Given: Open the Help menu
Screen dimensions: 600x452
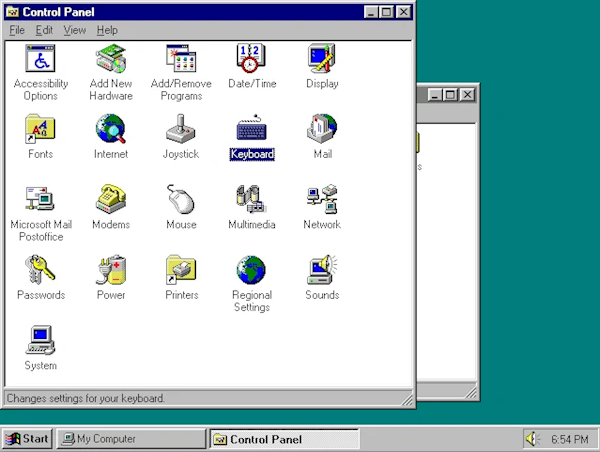Looking at the screenshot, I should tap(107, 30).
